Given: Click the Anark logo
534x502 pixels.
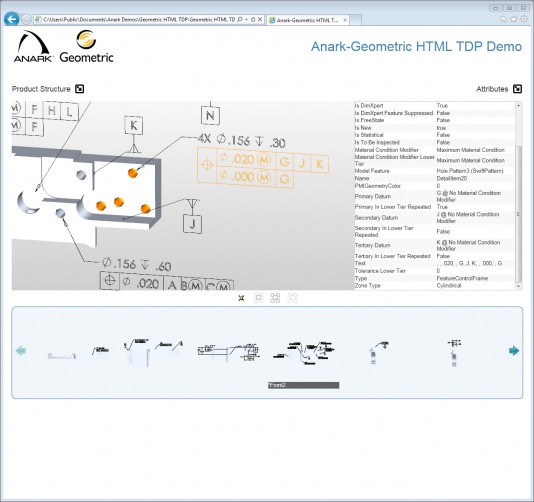Looking at the screenshot, I should click(34, 46).
